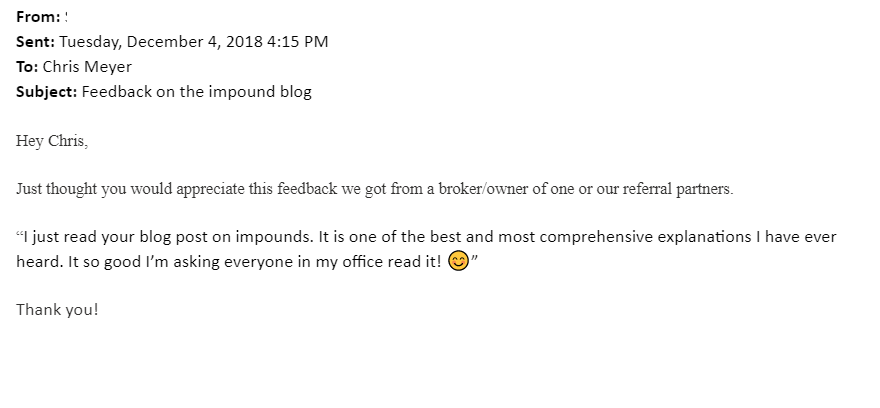Click subject text Feedback on the impound blog
The height and width of the screenshot is (408, 880).
[x=196, y=92]
